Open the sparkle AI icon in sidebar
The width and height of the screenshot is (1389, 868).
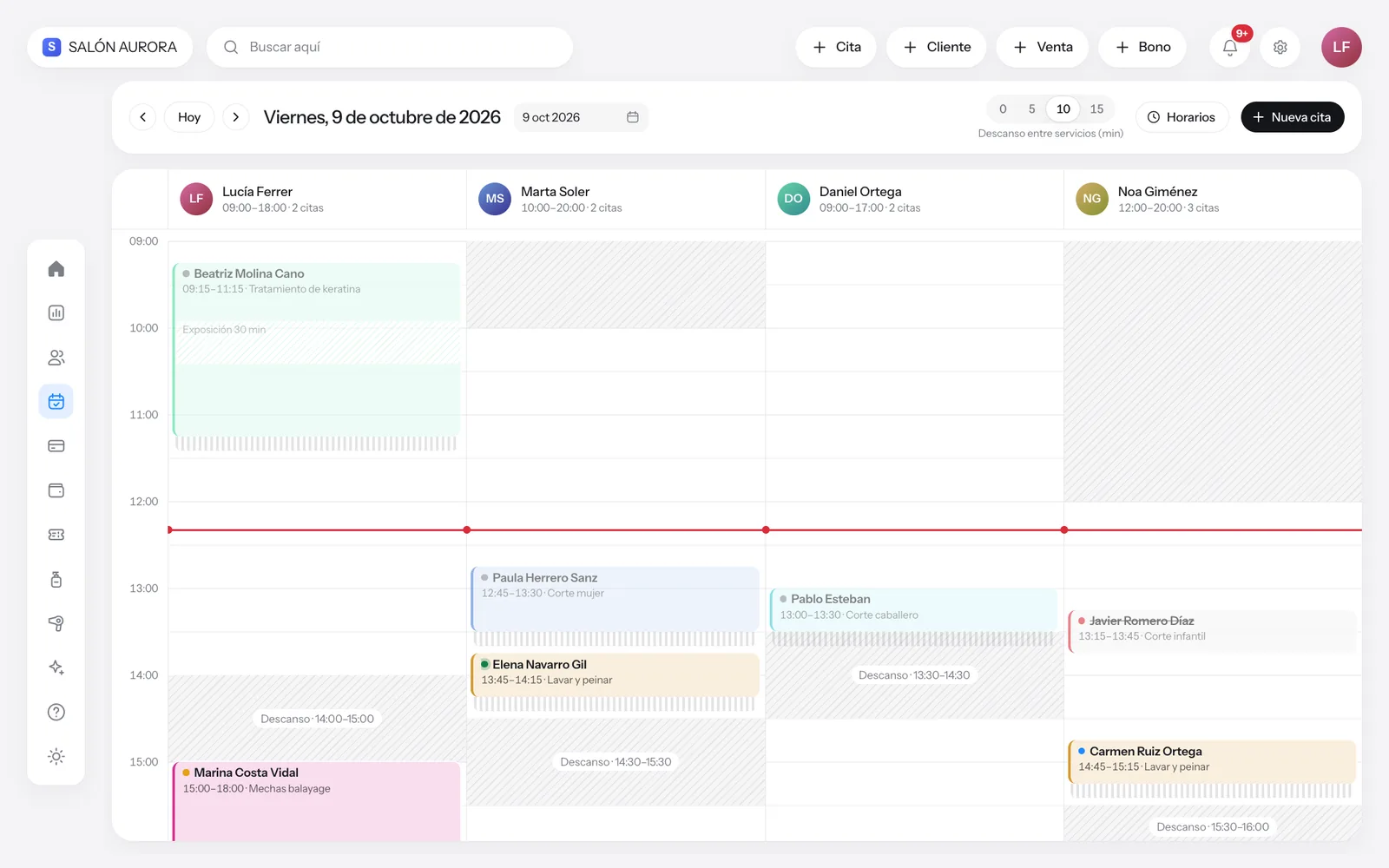coord(56,667)
